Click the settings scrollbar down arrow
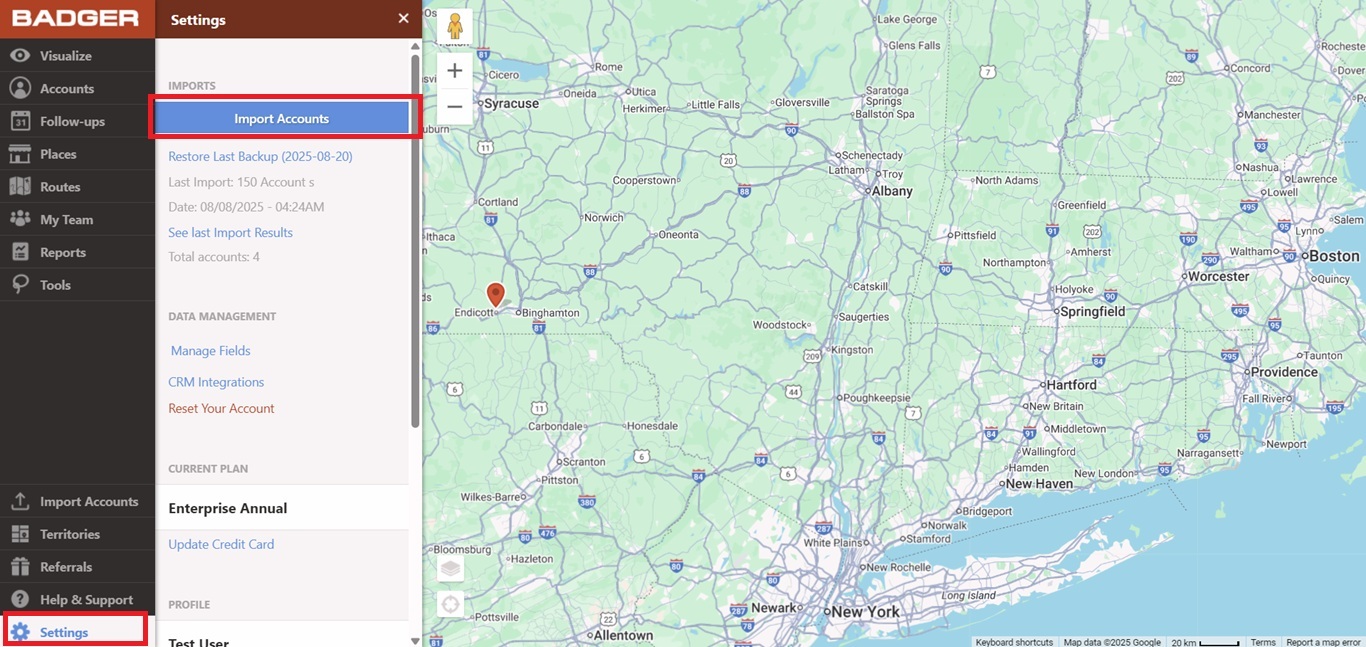The height and width of the screenshot is (647, 1366). [415, 640]
